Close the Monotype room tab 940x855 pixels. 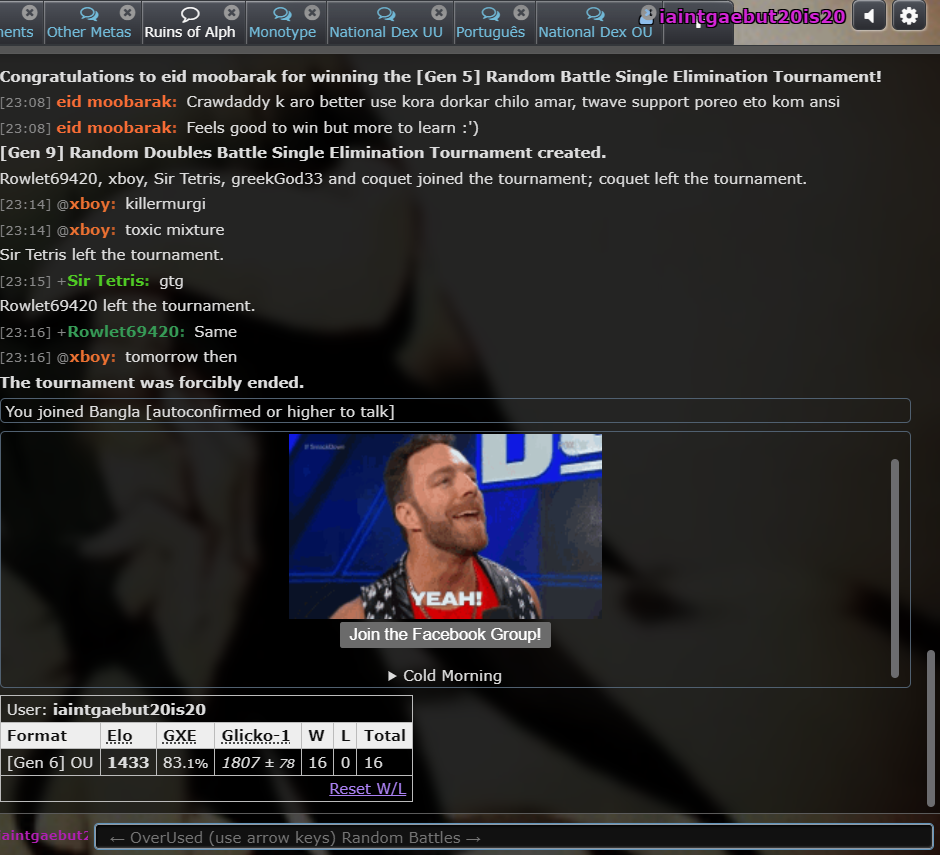click(x=312, y=12)
